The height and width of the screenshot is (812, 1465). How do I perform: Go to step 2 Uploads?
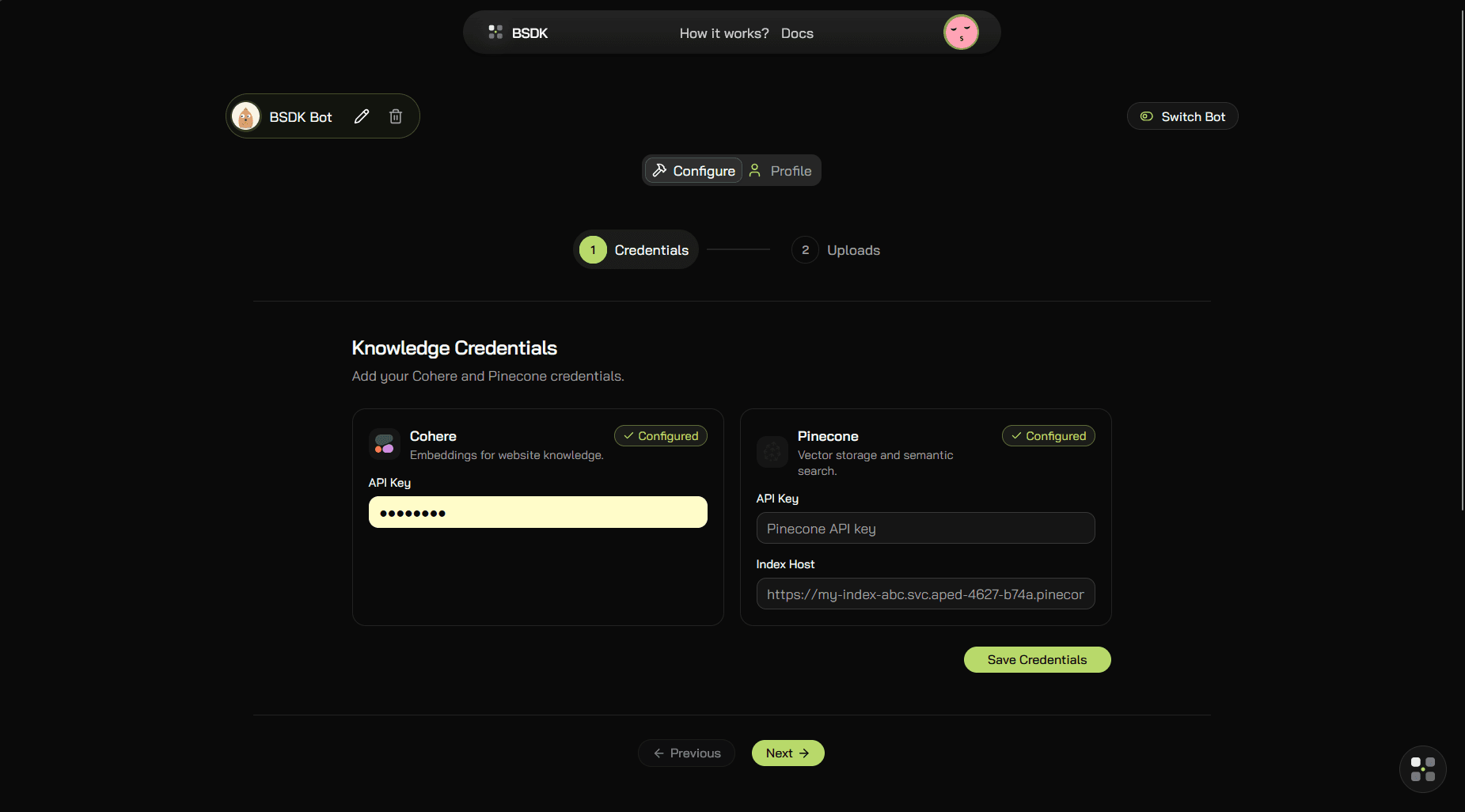tap(837, 249)
